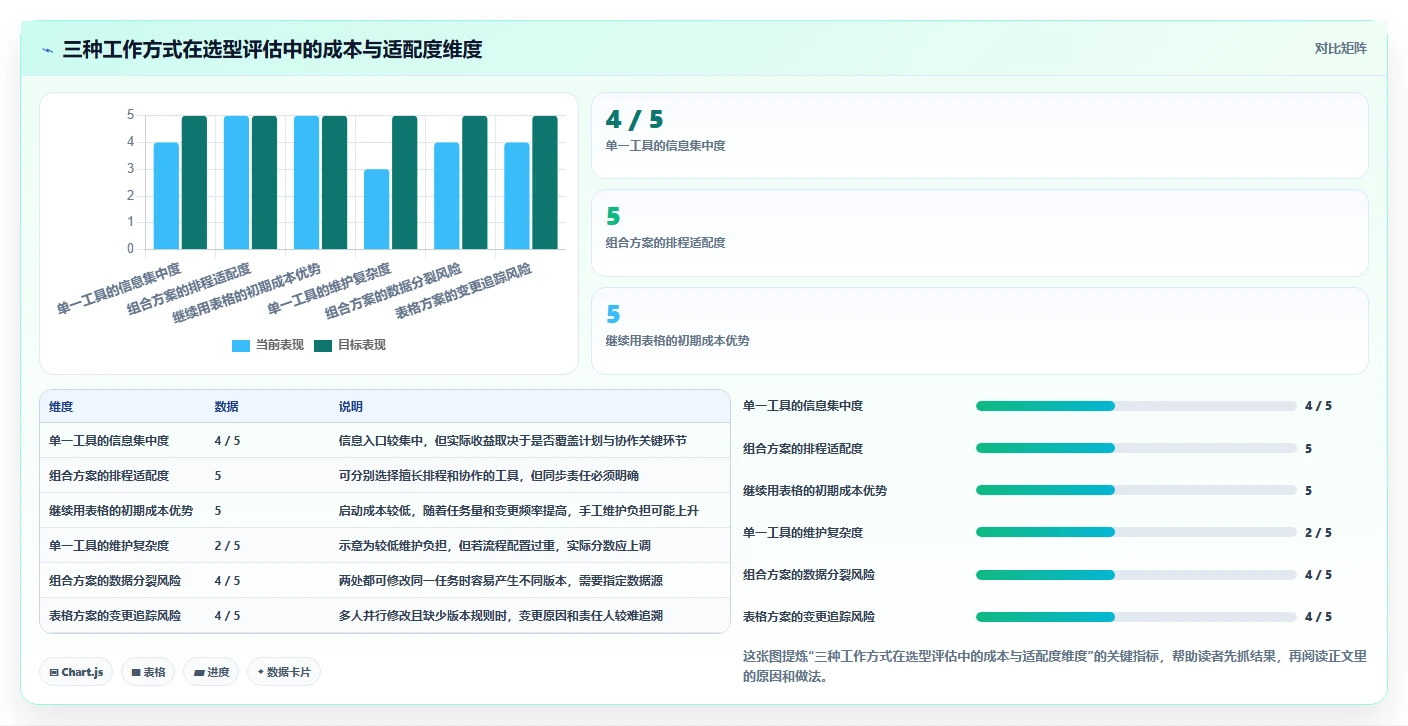Click table cell 组合方案的排程适配度
This screenshot has height=726, width=1408.
click(109, 476)
